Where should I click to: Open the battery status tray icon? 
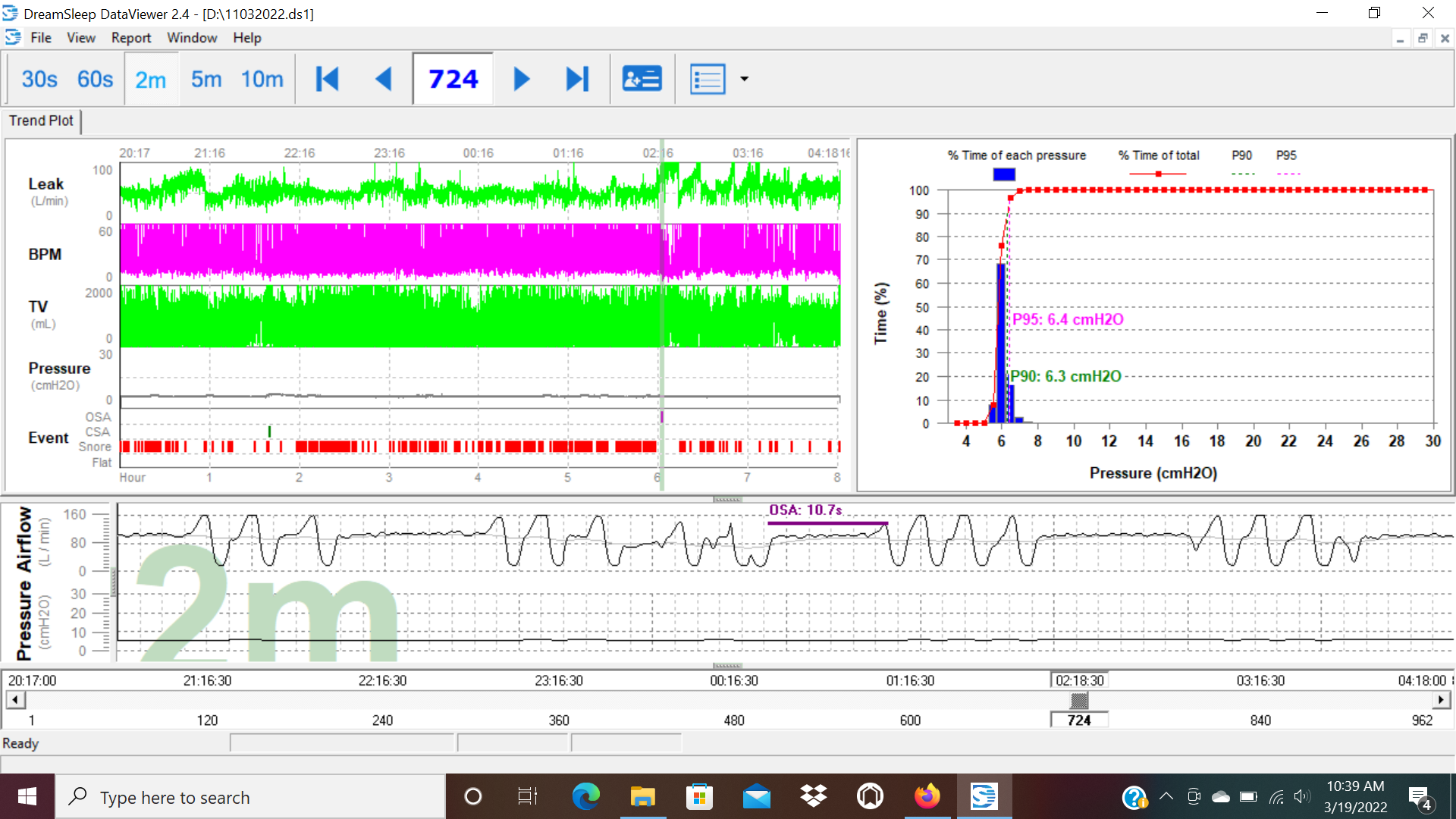1248,796
